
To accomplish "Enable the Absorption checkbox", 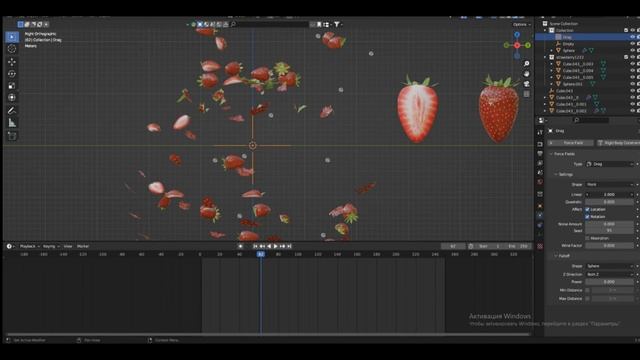I will [x=587, y=238].
